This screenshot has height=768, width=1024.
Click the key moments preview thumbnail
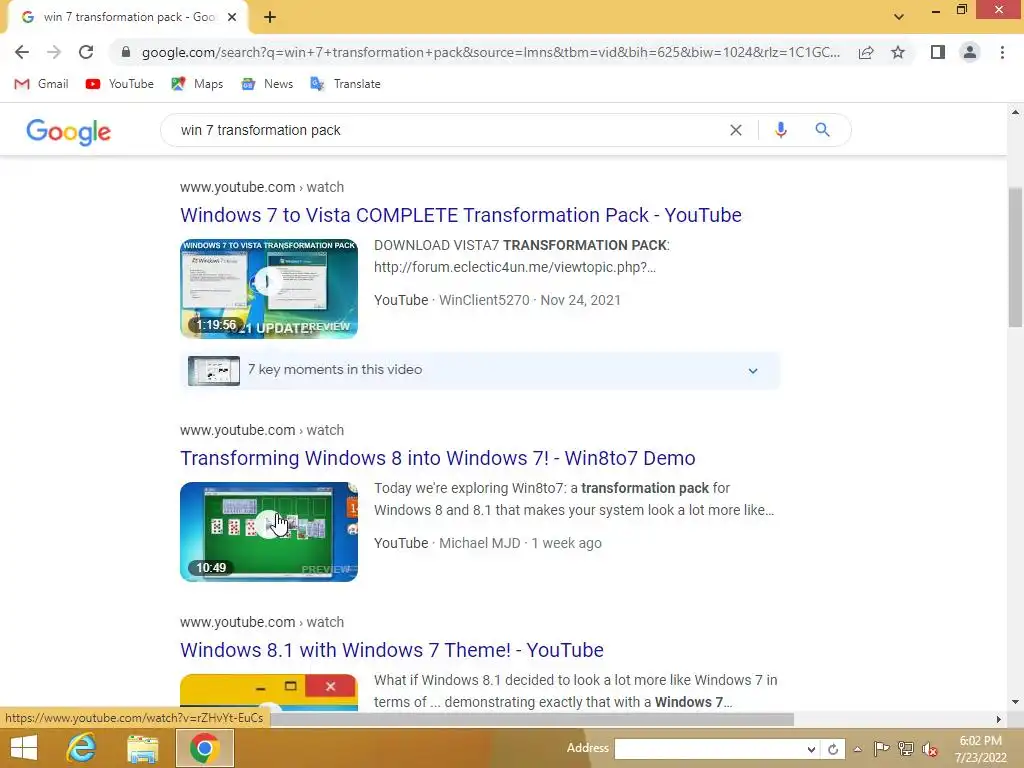(x=214, y=371)
